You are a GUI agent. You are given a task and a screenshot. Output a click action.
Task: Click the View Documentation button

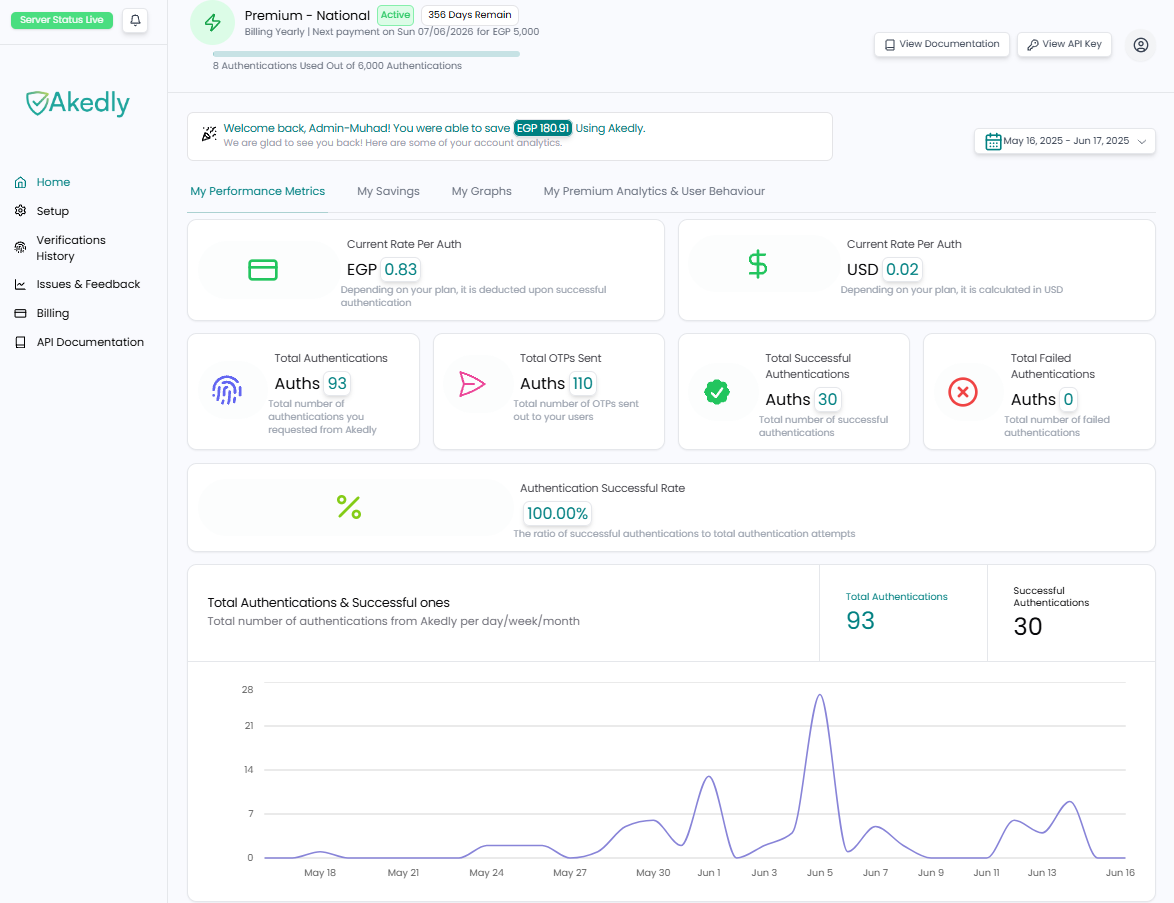tap(942, 45)
